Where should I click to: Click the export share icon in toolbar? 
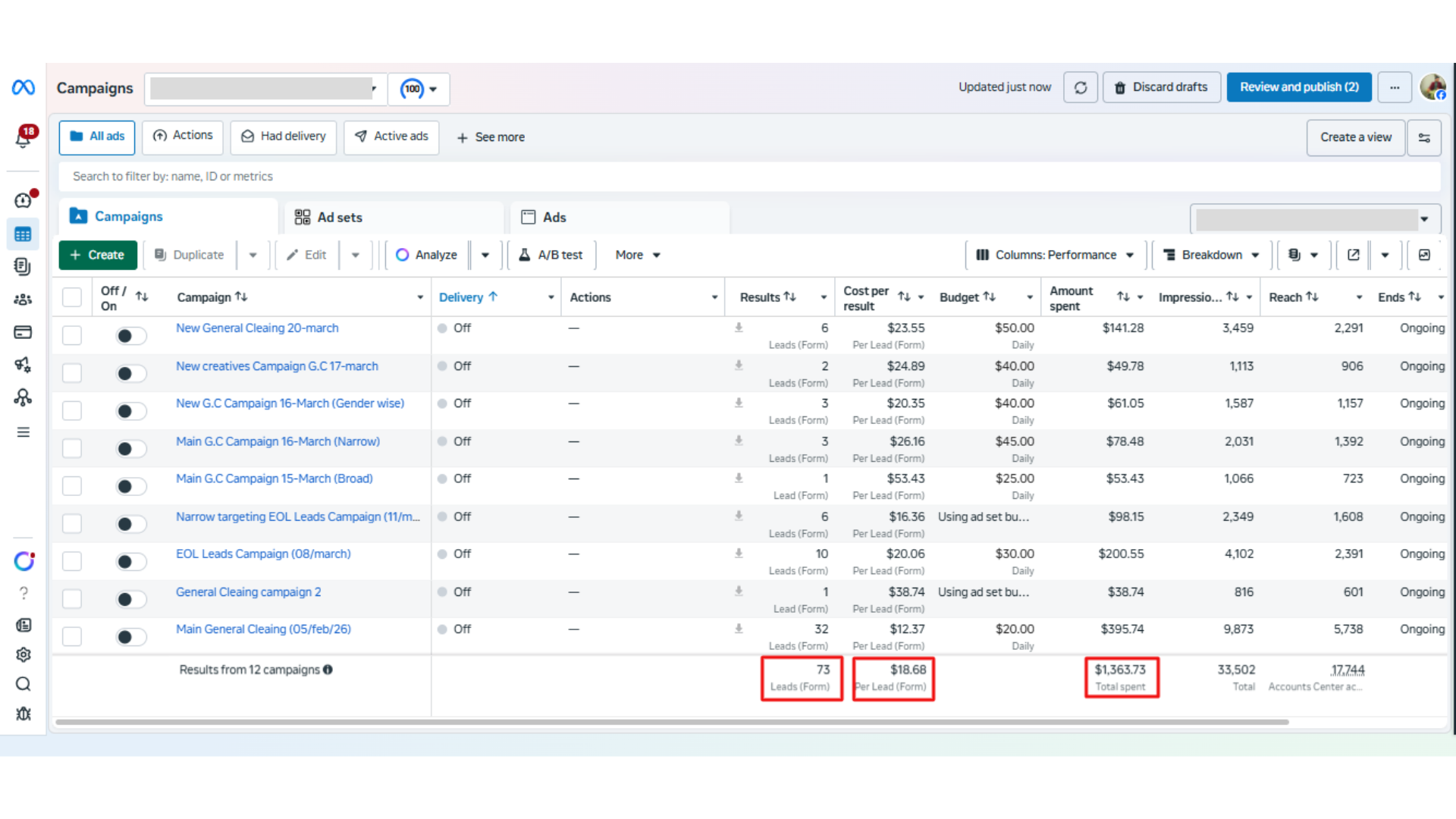[x=1353, y=255]
